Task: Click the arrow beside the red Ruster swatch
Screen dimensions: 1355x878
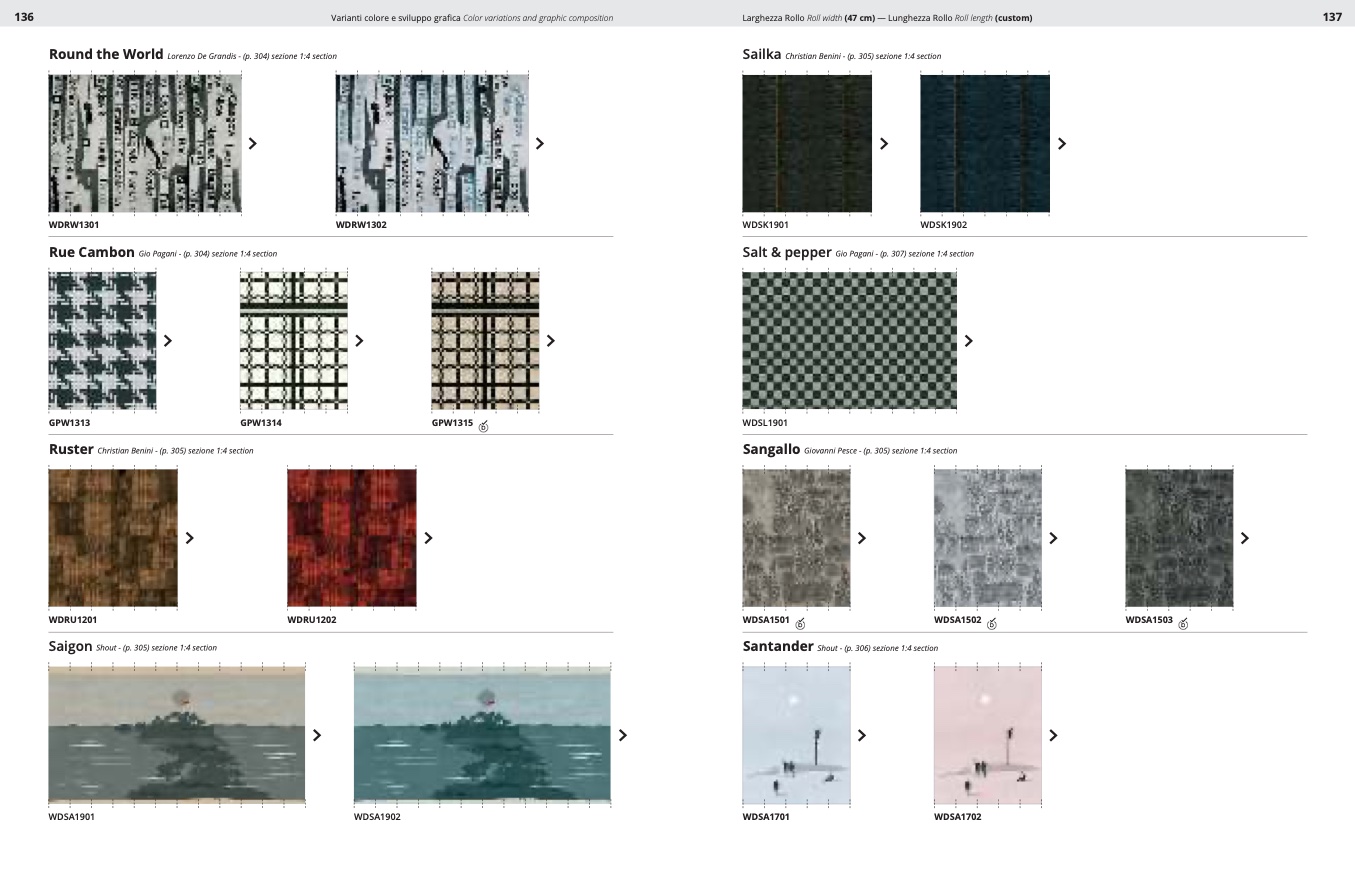Action: (x=429, y=538)
